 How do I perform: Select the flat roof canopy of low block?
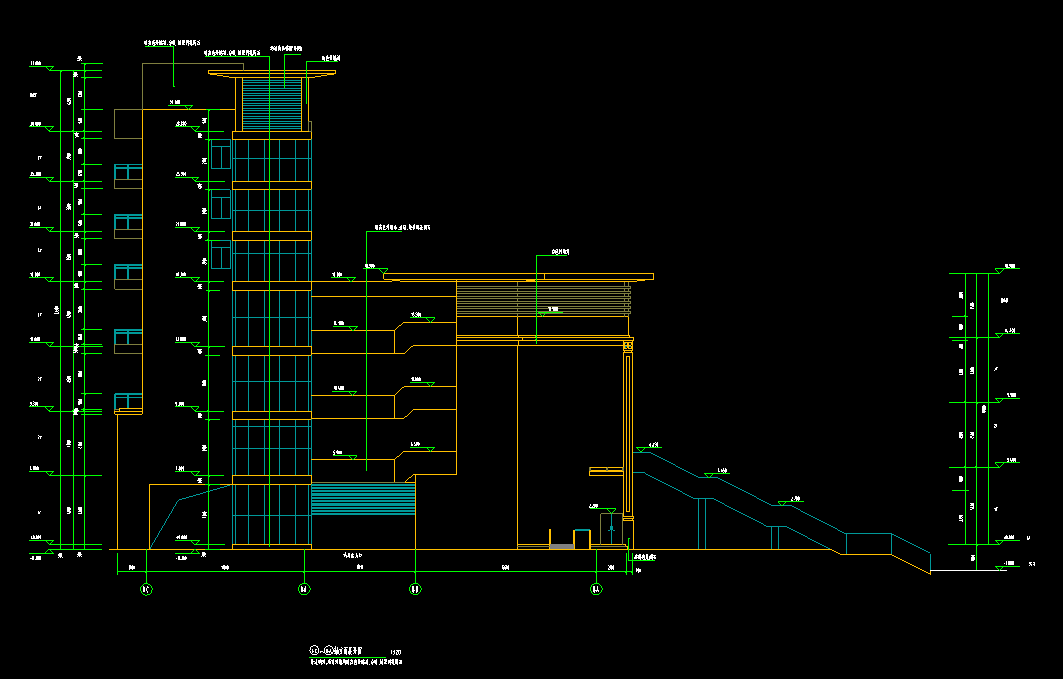click(518, 276)
